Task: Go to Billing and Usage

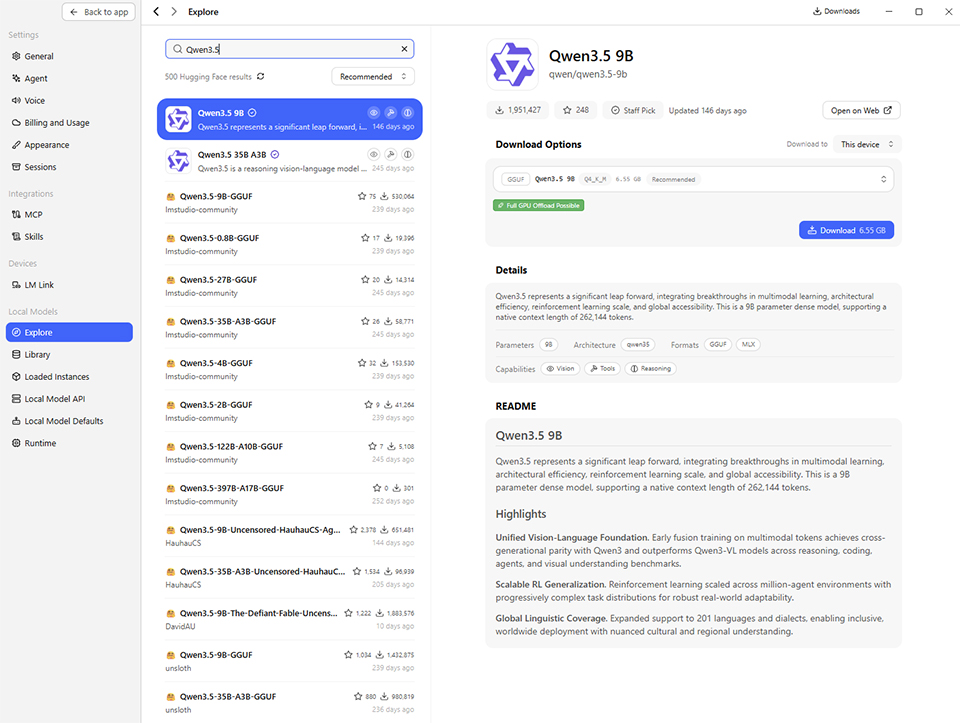Action: (x=69, y=122)
